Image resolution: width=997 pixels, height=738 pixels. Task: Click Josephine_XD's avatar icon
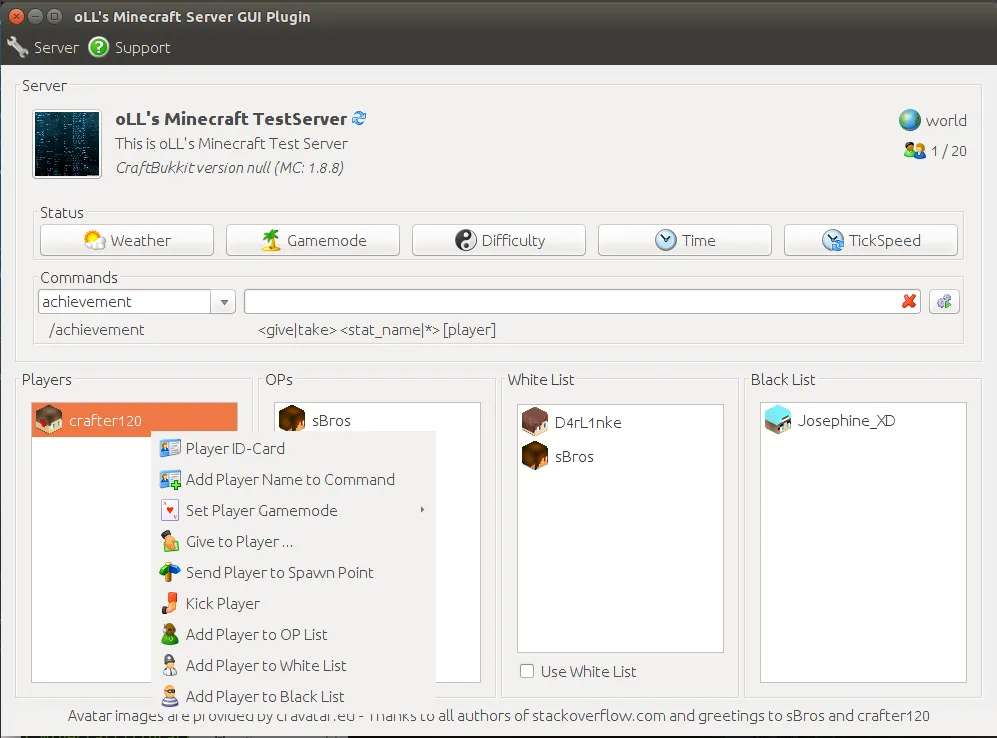(x=778, y=420)
